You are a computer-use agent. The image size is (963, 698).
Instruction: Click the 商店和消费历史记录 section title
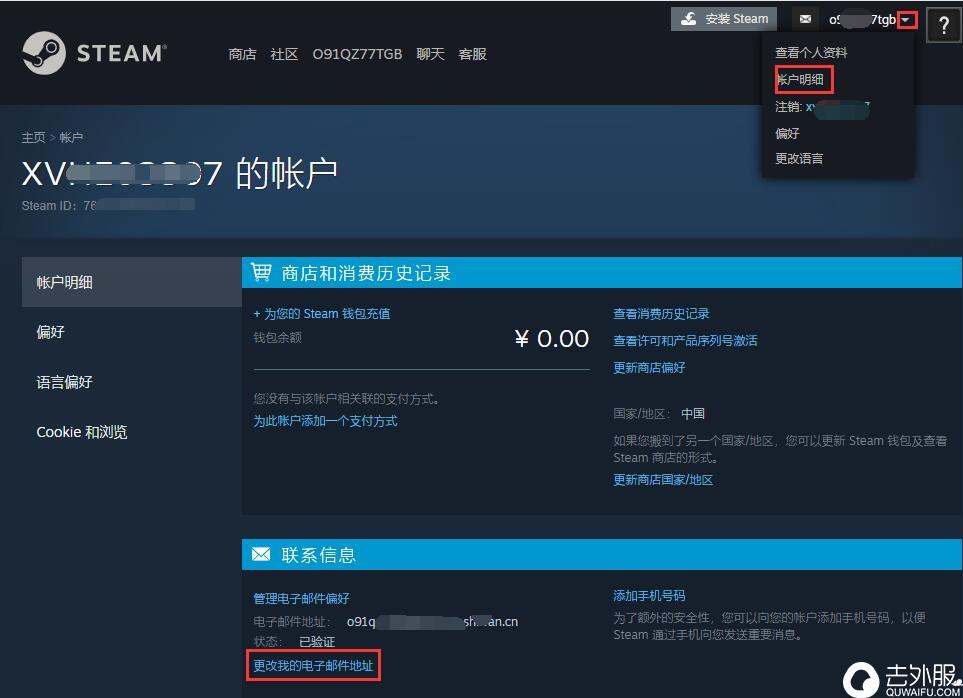pyautogui.click(x=366, y=273)
